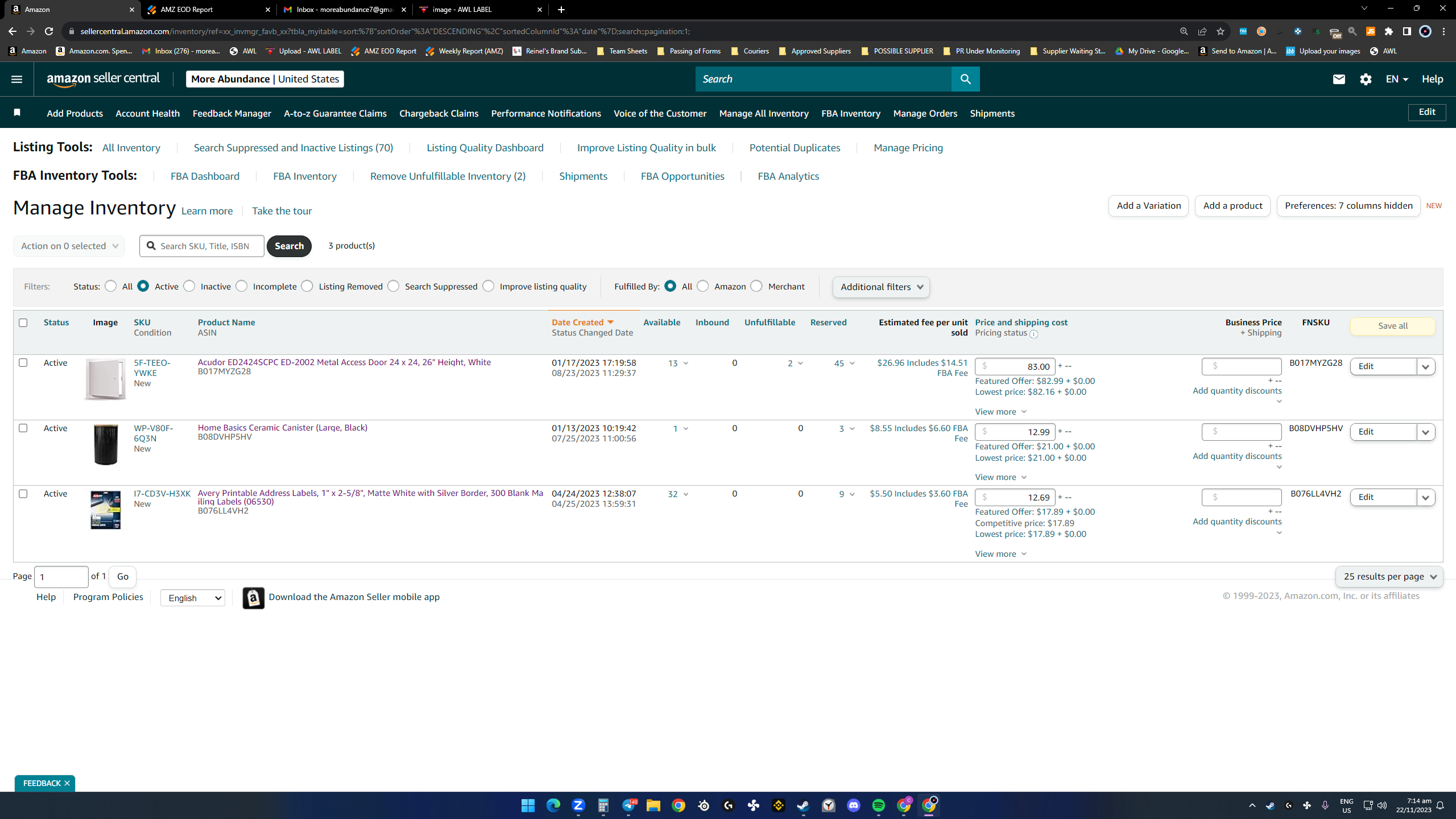Click the bookmark flag icon in favorites bar
Screen dimensions: 1456x819
[17, 113]
